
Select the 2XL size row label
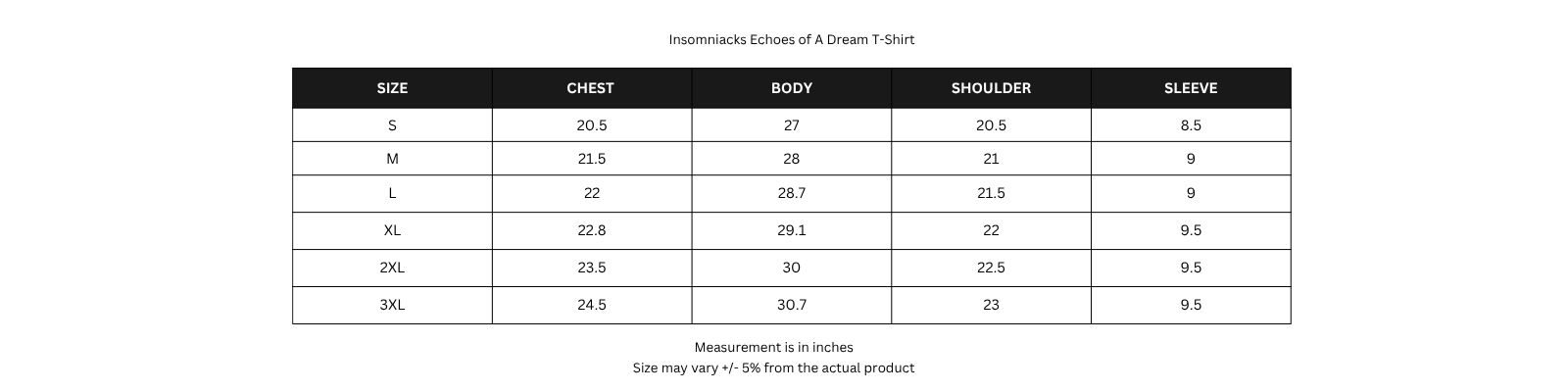pyautogui.click(x=392, y=268)
